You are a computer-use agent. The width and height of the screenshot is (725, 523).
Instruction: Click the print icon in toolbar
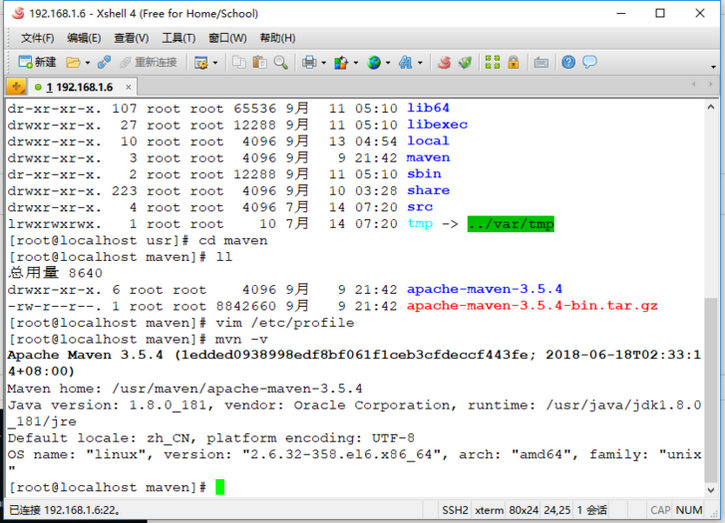[x=309, y=62]
